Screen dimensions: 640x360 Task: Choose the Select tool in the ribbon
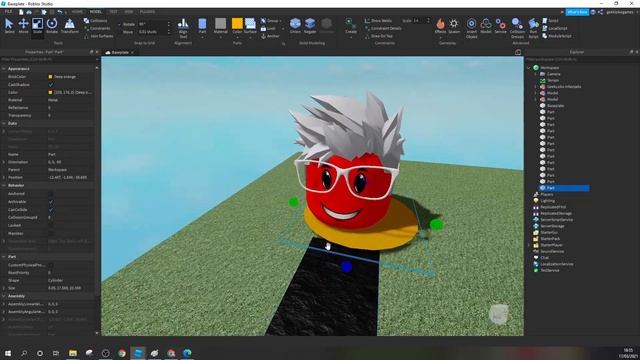coord(9,26)
